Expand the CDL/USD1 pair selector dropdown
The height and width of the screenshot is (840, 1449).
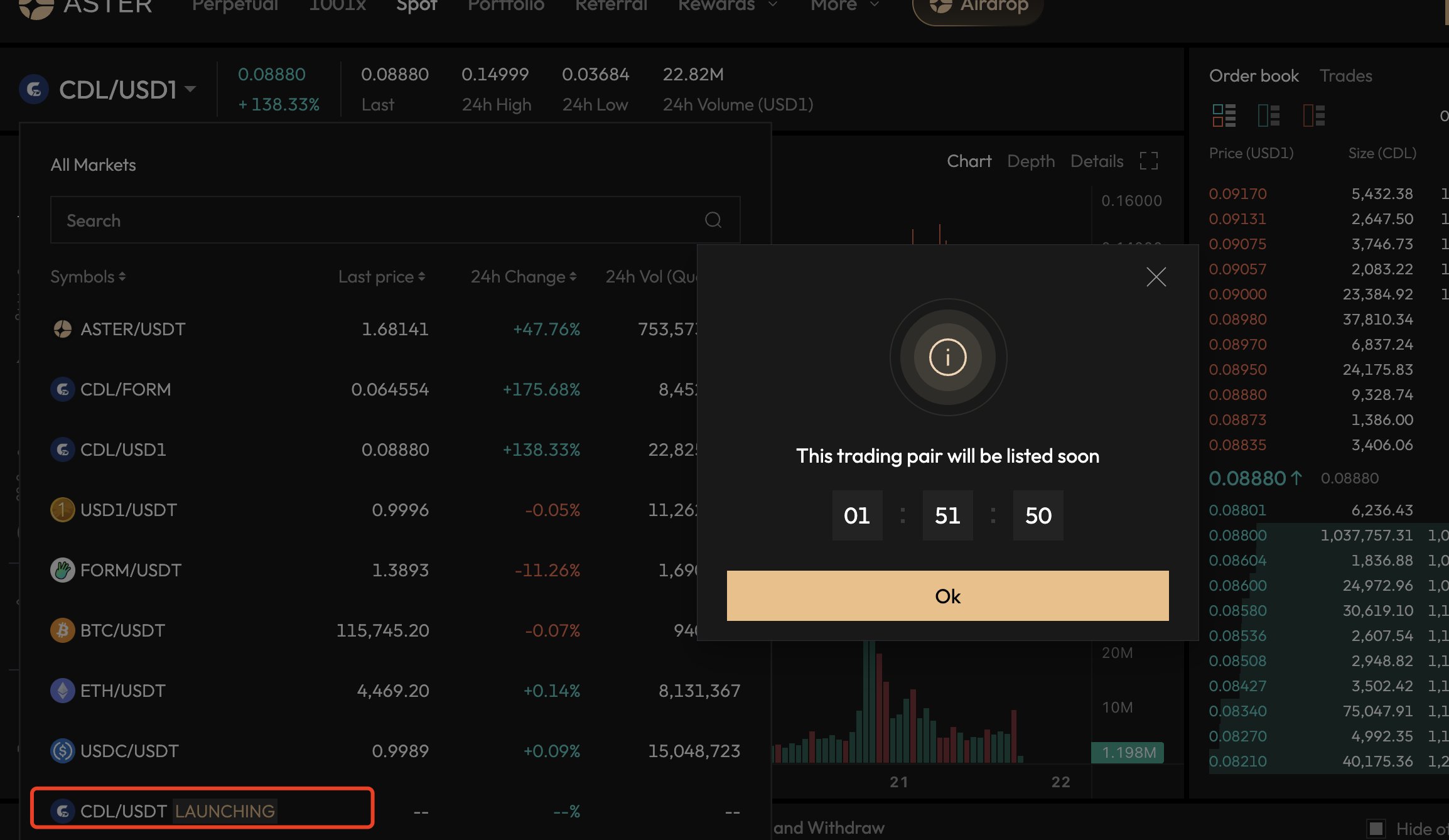190,89
